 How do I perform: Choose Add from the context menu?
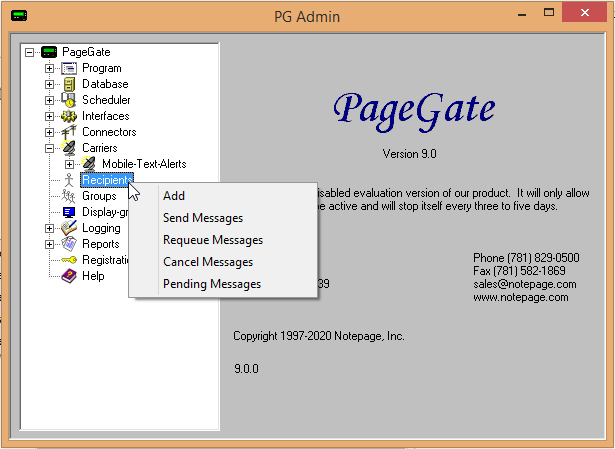tap(223, 196)
